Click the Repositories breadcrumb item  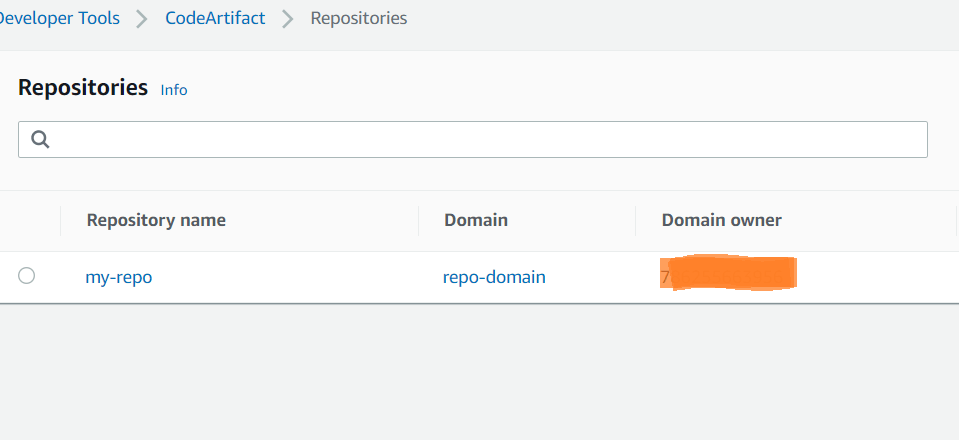pos(358,18)
